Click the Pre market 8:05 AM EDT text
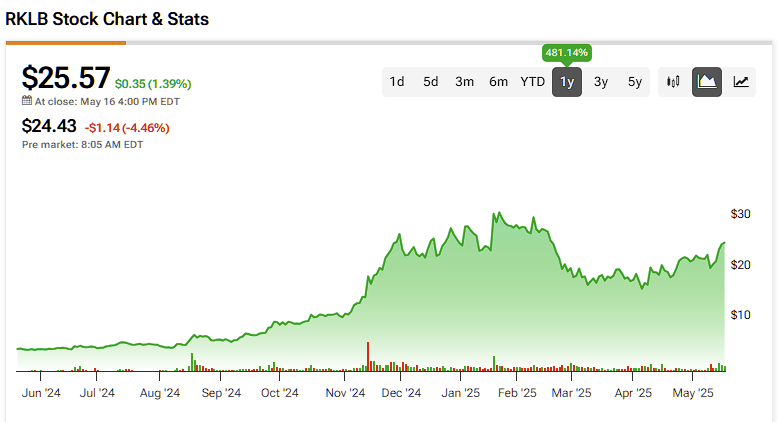The height and width of the screenshot is (422, 780). click(83, 145)
